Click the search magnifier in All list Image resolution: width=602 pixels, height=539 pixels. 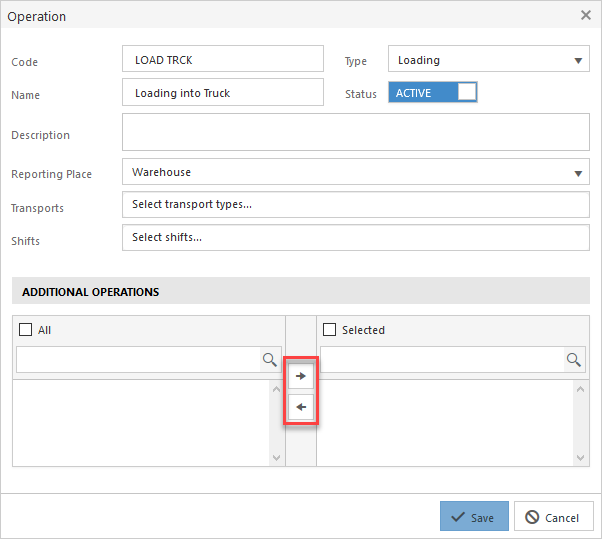point(270,360)
